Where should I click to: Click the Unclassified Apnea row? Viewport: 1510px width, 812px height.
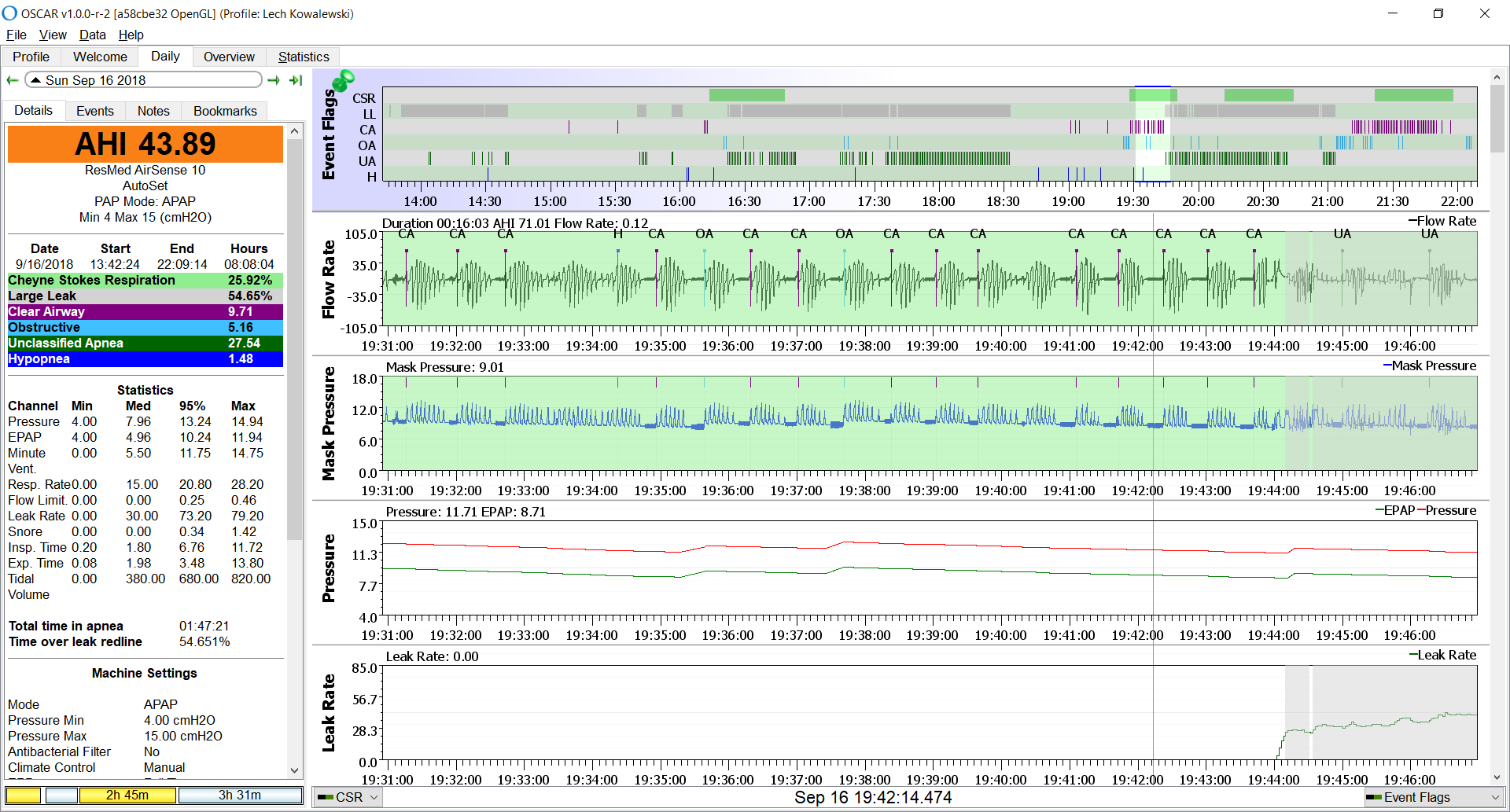click(x=145, y=343)
